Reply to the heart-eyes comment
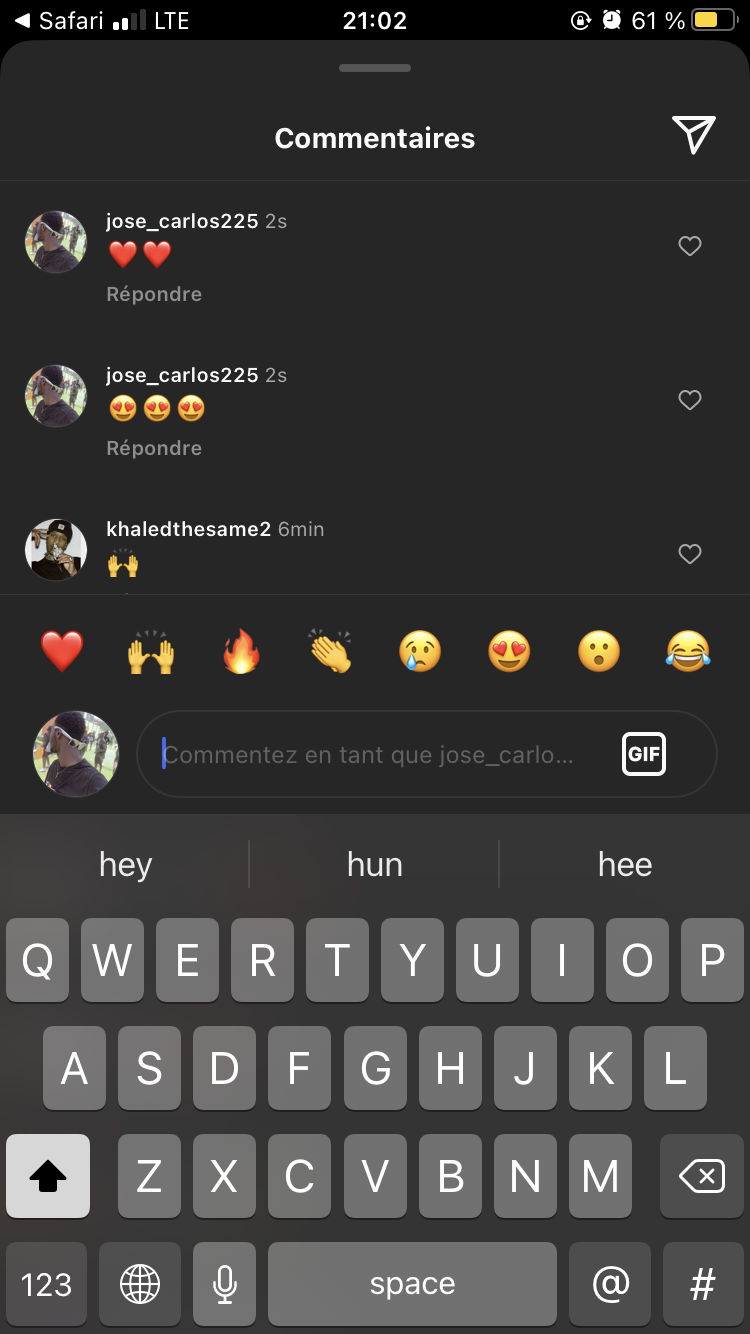 click(x=154, y=448)
